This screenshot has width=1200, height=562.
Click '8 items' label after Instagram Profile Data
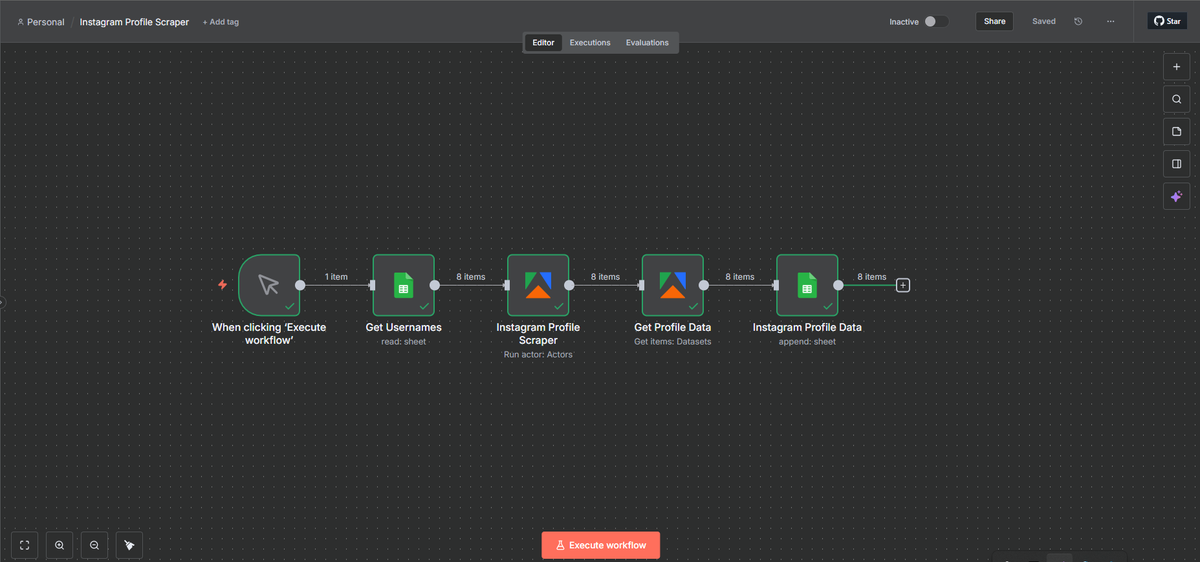872,277
